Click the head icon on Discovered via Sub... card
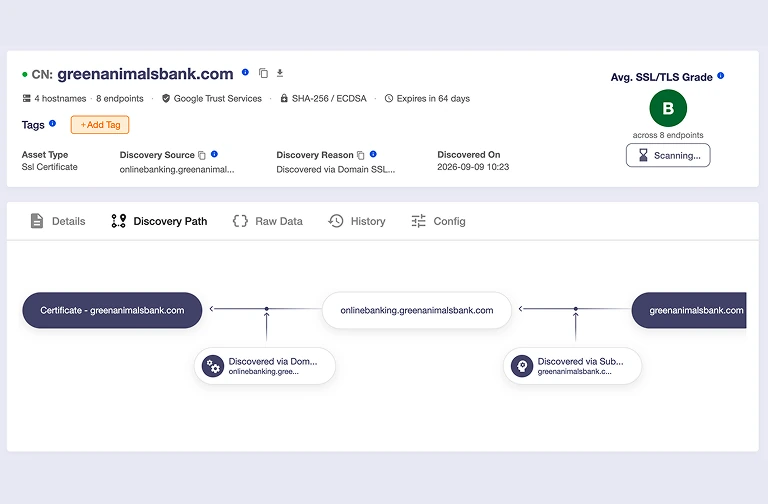Image resolution: width=768 pixels, height=504 pixels. pos(522,366)
